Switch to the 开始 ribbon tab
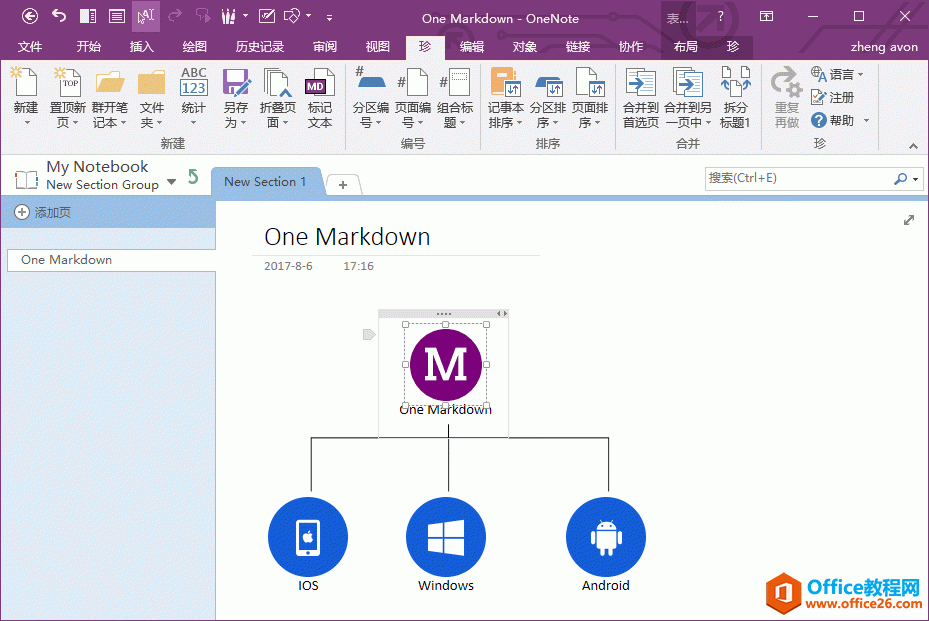 pyautogui.click(x=88, y=46)
